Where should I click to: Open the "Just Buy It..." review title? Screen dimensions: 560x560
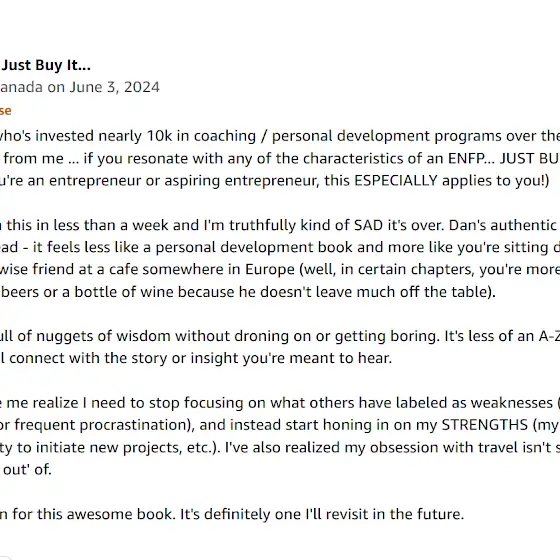tap(46, 65)
